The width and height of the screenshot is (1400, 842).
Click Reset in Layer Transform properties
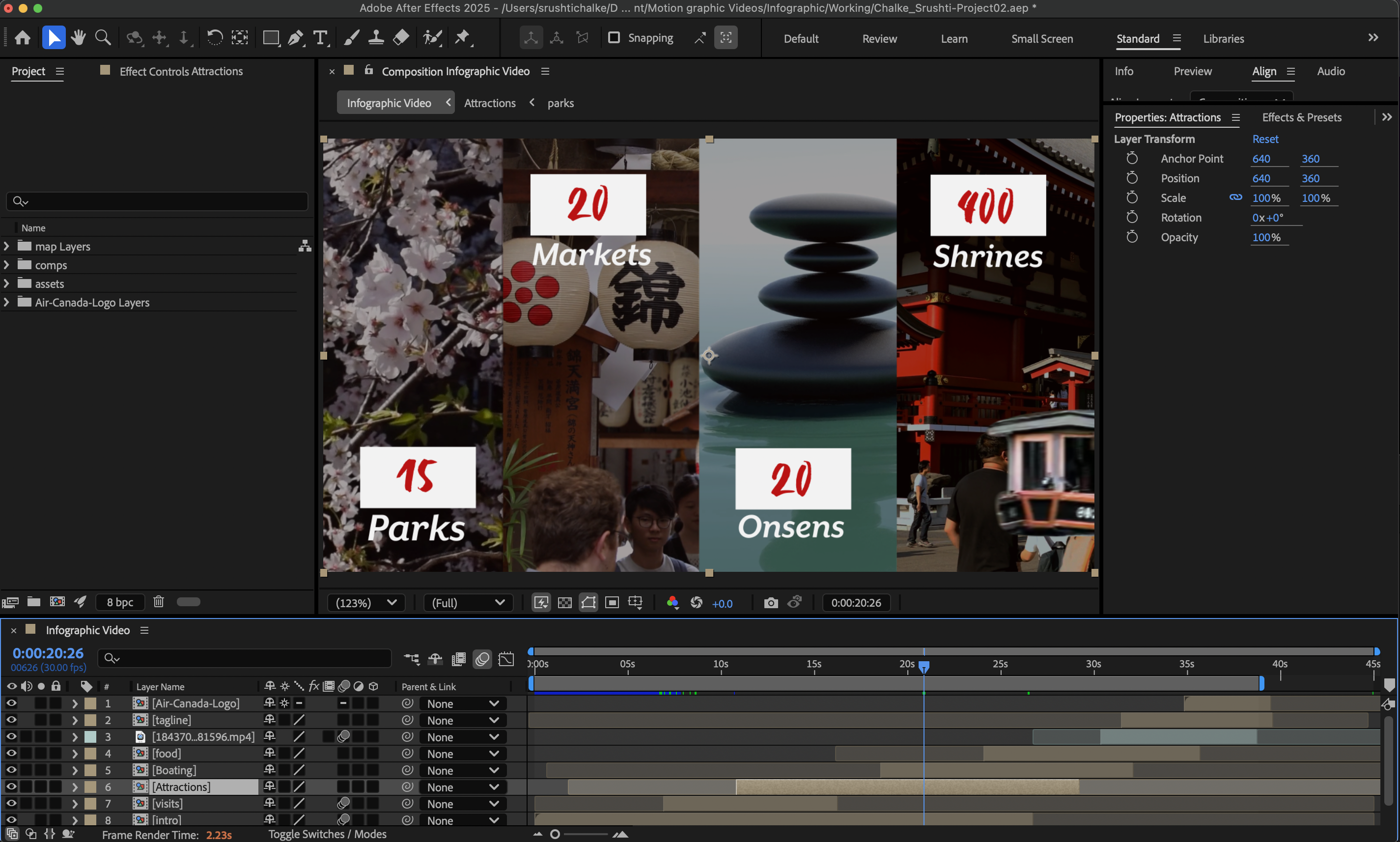point(1265,139)
